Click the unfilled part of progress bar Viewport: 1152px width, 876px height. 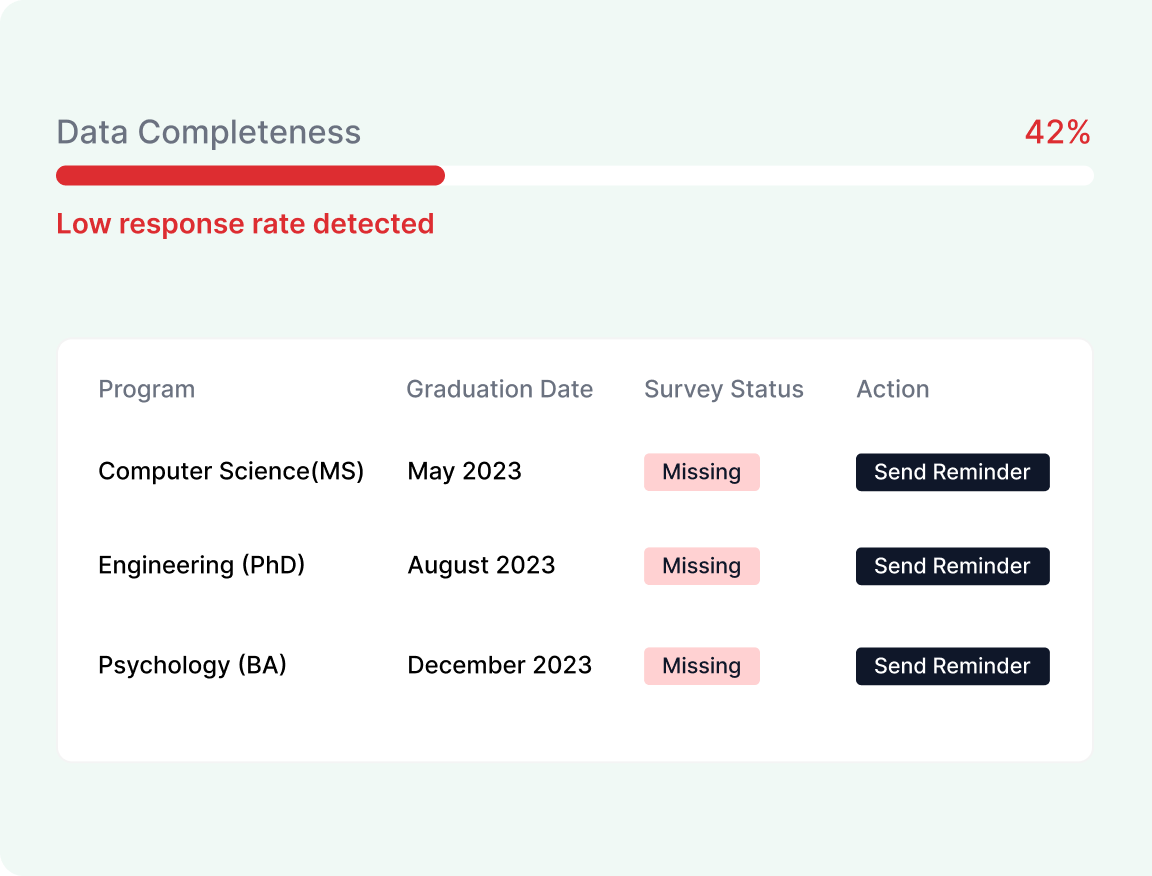tap(769, 176)
